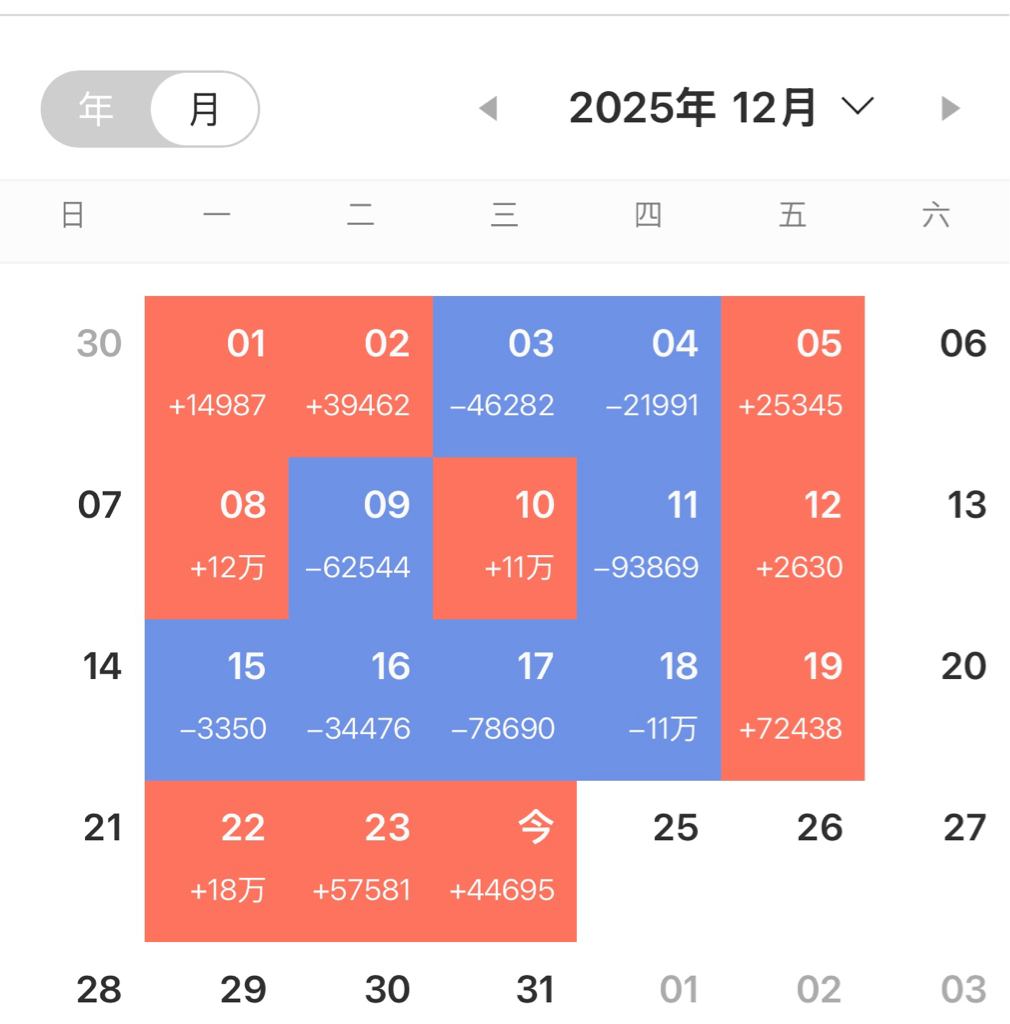Switch to year view (年)
This screenshot has height=1024, width=1010.
point(97,109)
